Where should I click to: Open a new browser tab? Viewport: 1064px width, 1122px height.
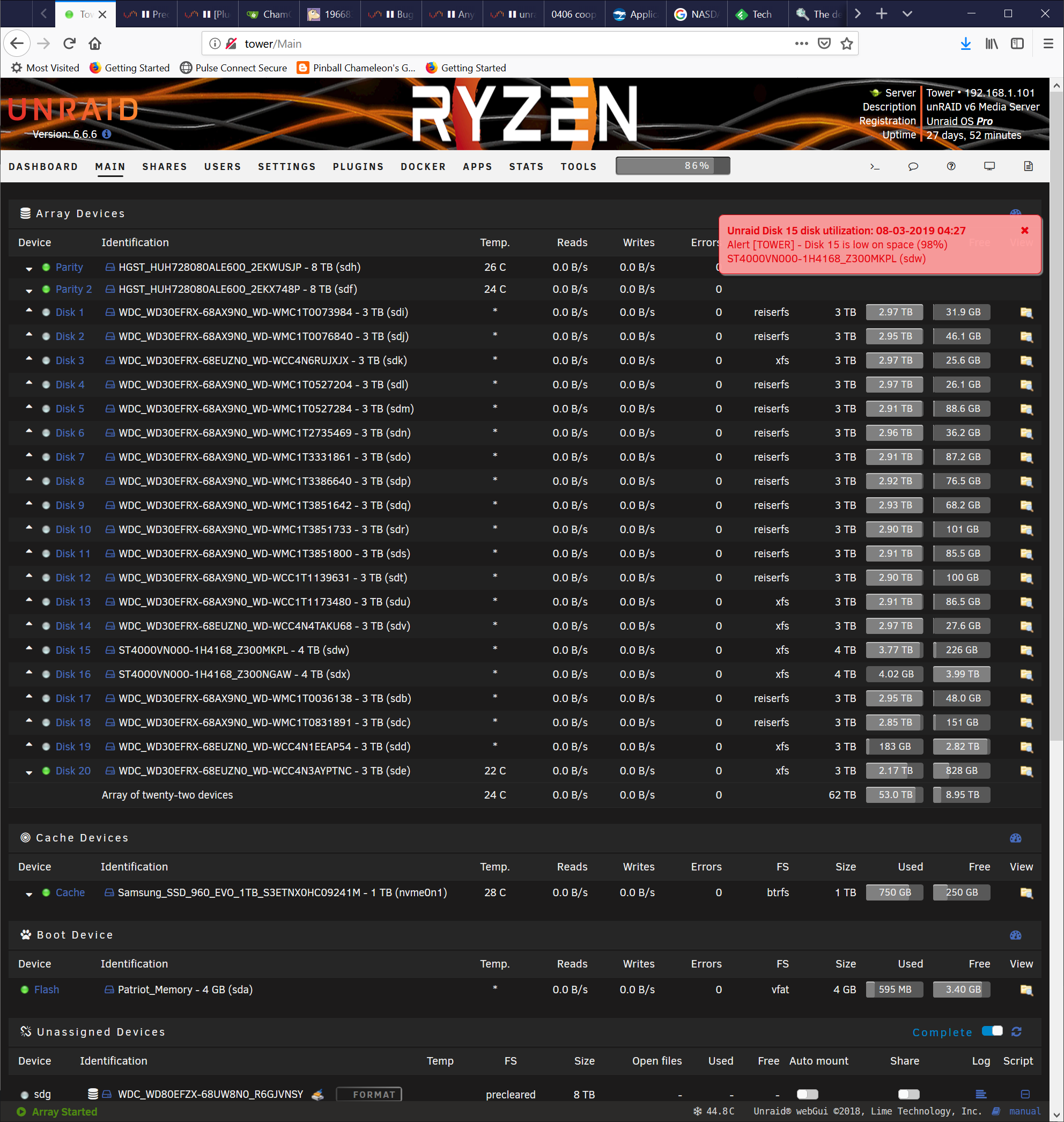click(881, 13)
